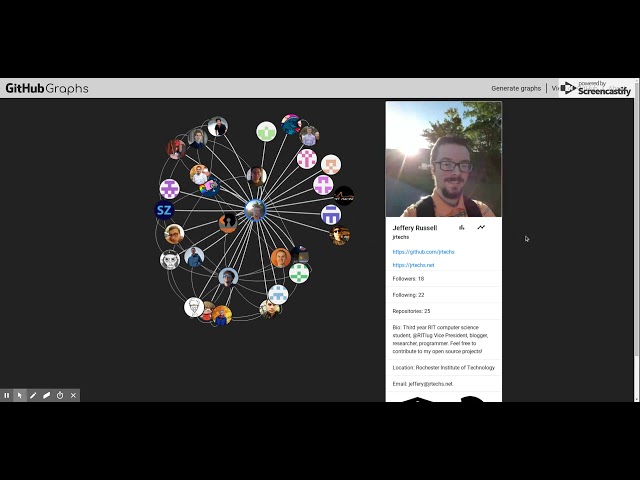Select the orange keyhole logo node
640x480 pixels.
click(228, 223)
